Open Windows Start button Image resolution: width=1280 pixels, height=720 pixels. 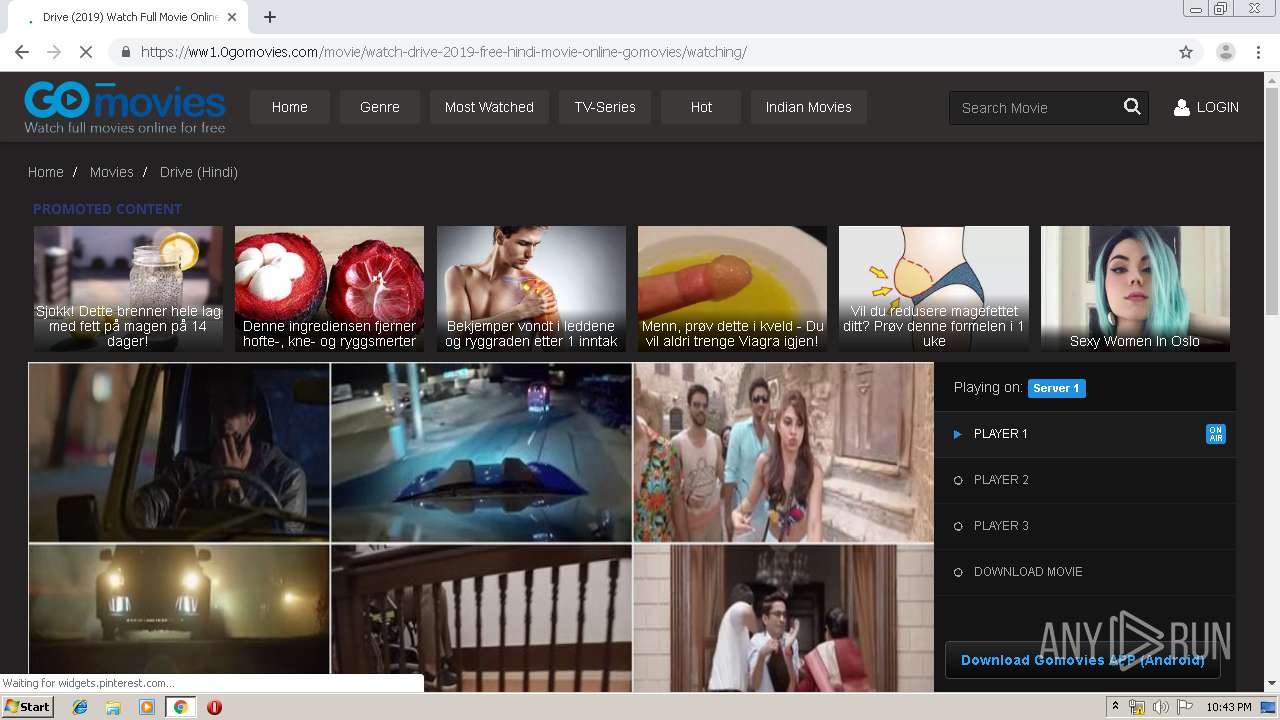28,707
